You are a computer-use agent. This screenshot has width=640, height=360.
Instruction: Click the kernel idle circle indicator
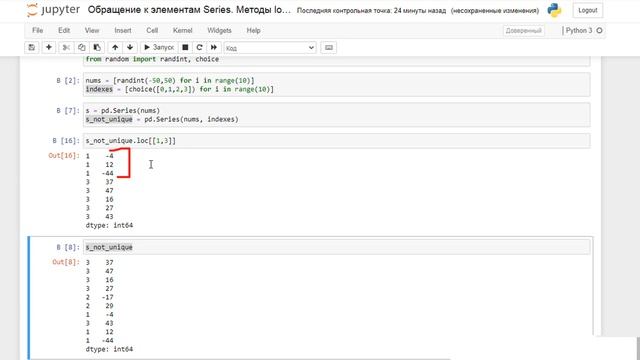[x=599, y=31]
